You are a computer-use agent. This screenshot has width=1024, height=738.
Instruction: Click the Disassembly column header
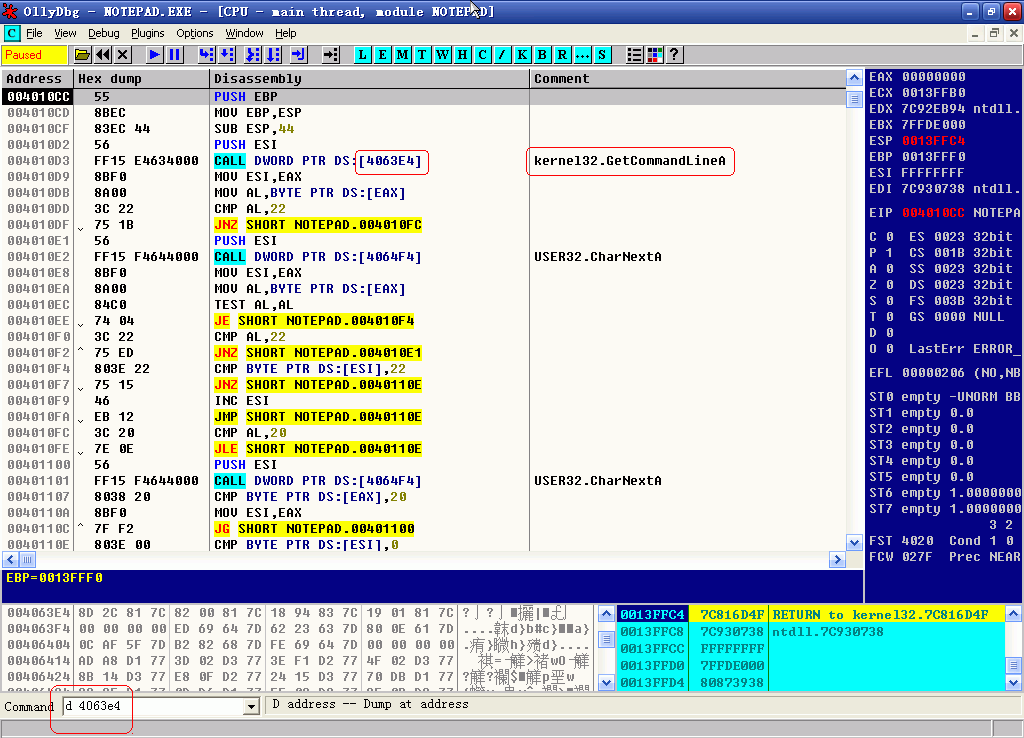click(x=370, y=78)
